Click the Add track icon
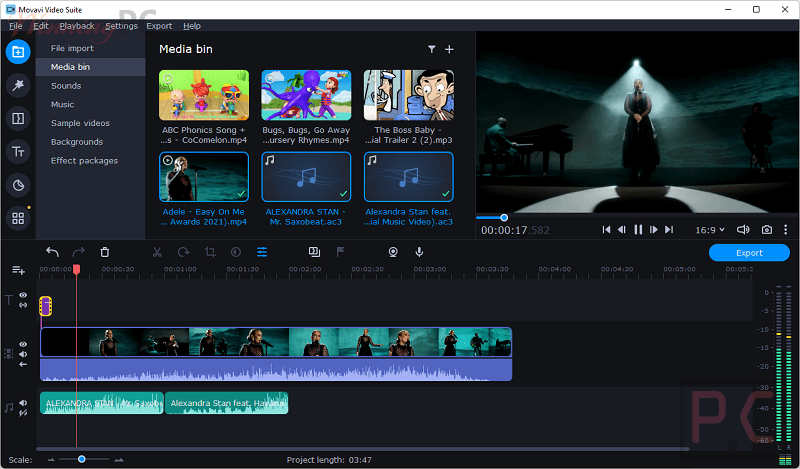The width and height of the screenshot is (800, 469). pyautogui.click(x=18, y=270)
